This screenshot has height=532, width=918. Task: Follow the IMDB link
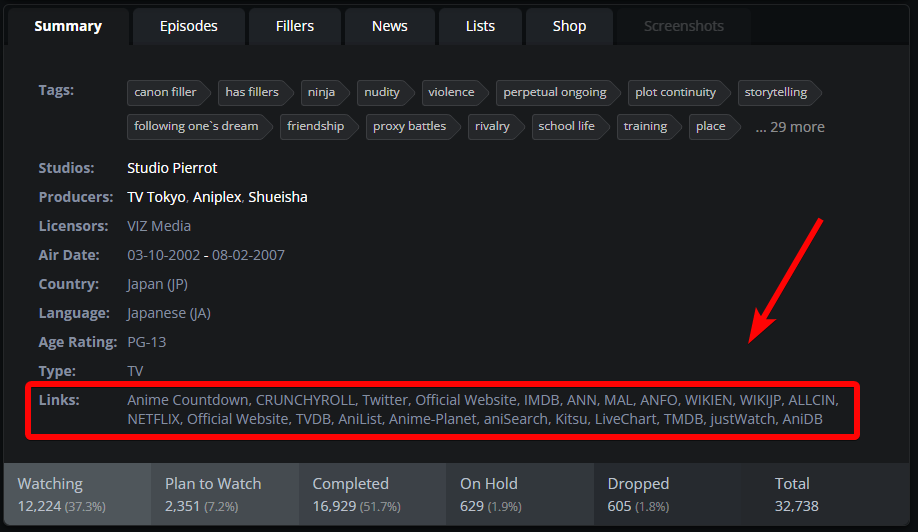coord(542,400)
